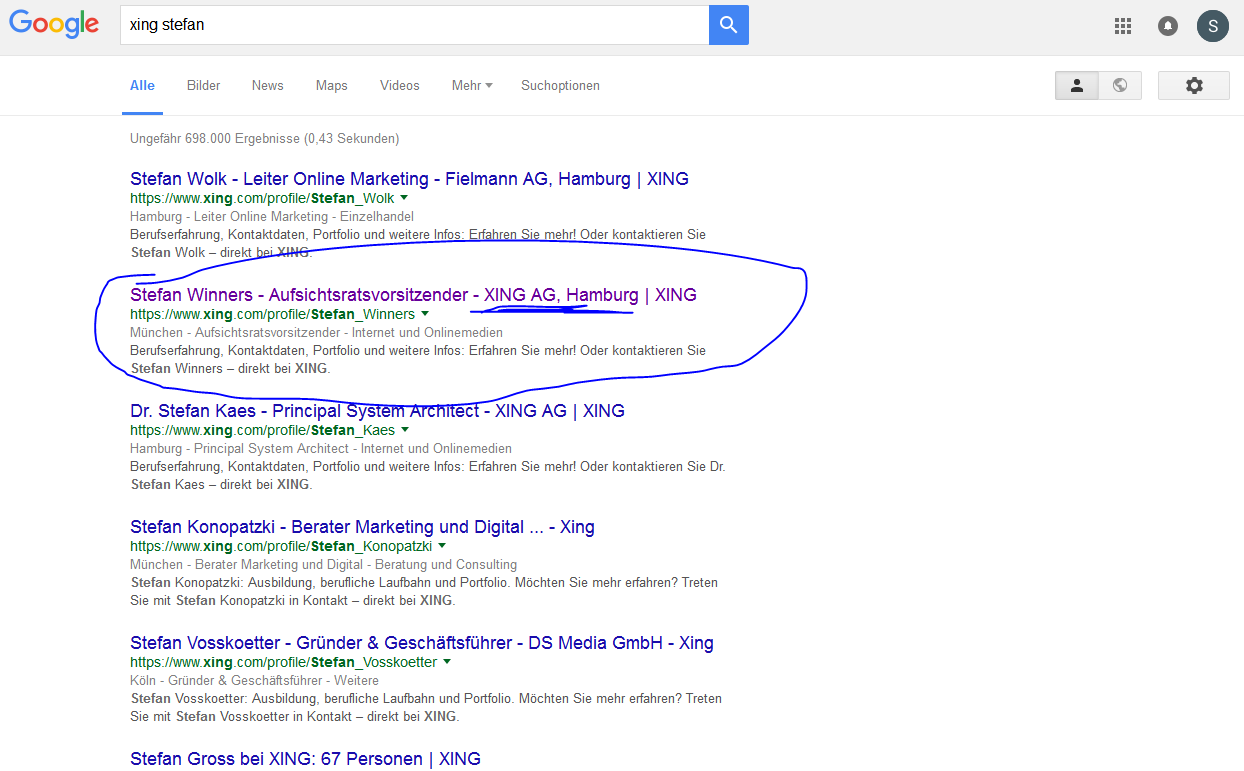Expand arrow next to Stefan_Konopatzki URL
Viewport: 1244px width, 771px height.
coord(442,546)
